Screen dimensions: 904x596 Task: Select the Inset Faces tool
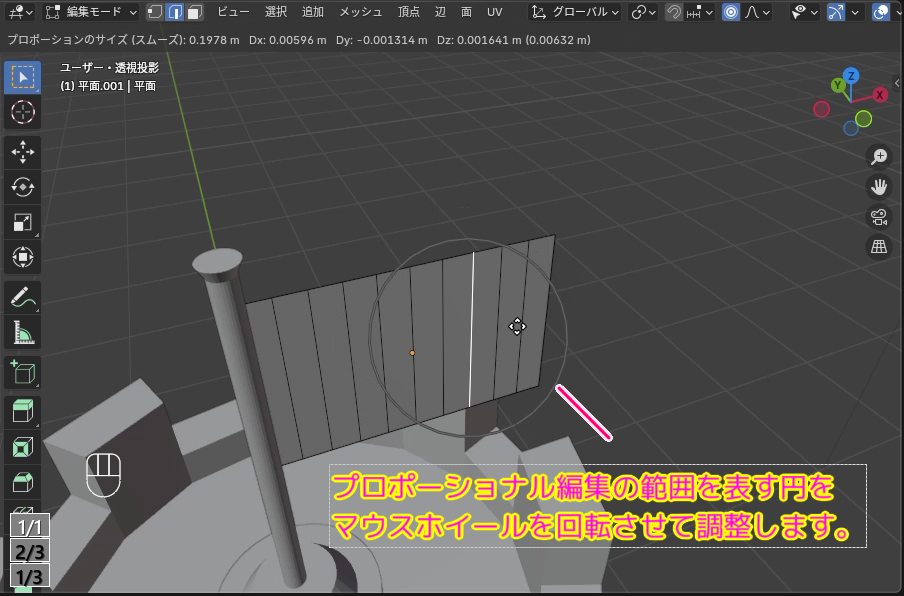[22, 447]
